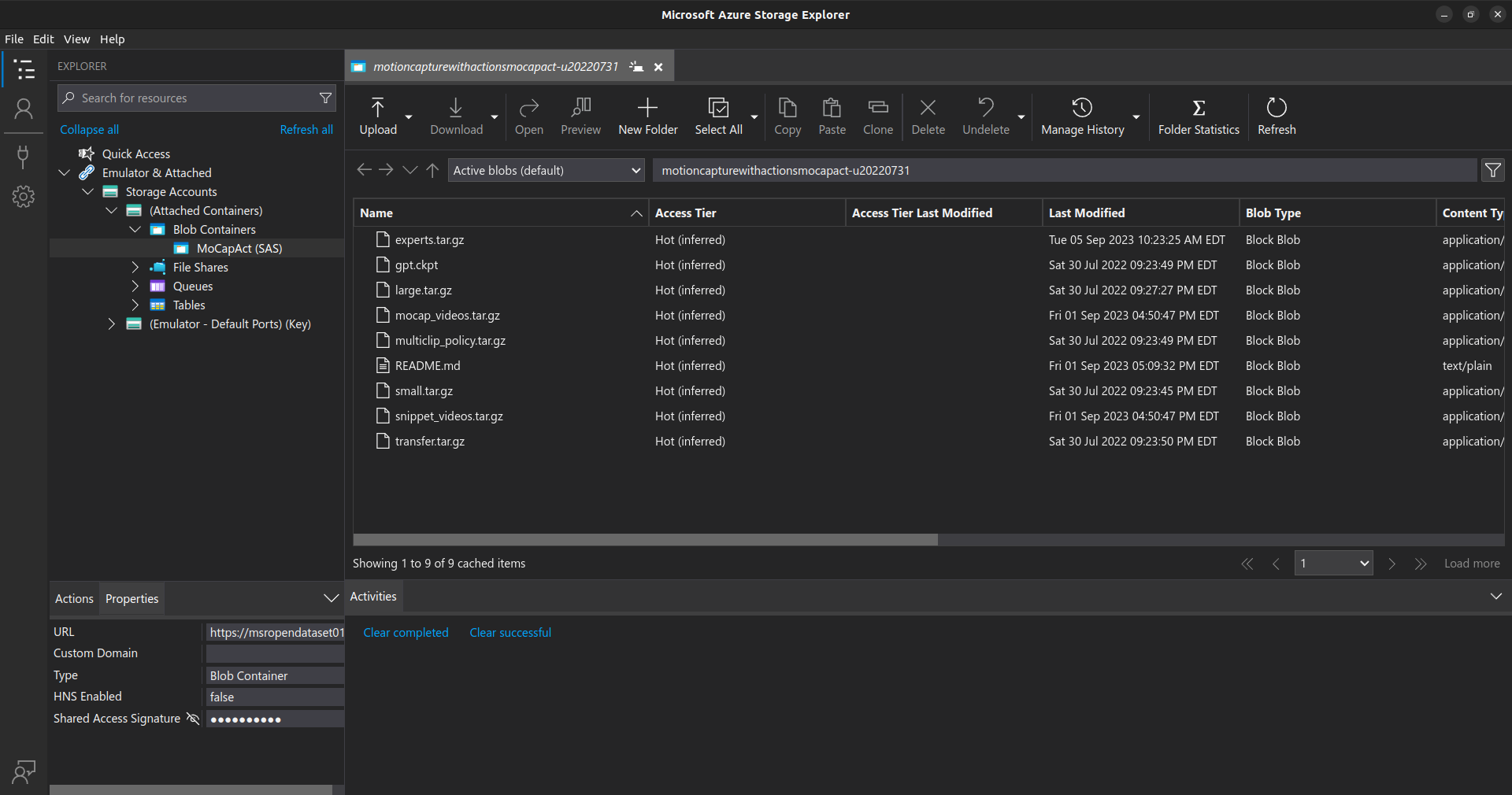This screenshot has width=1512, height=795.
Task: Open the Edit menu
Action: (x=43, y=39)
